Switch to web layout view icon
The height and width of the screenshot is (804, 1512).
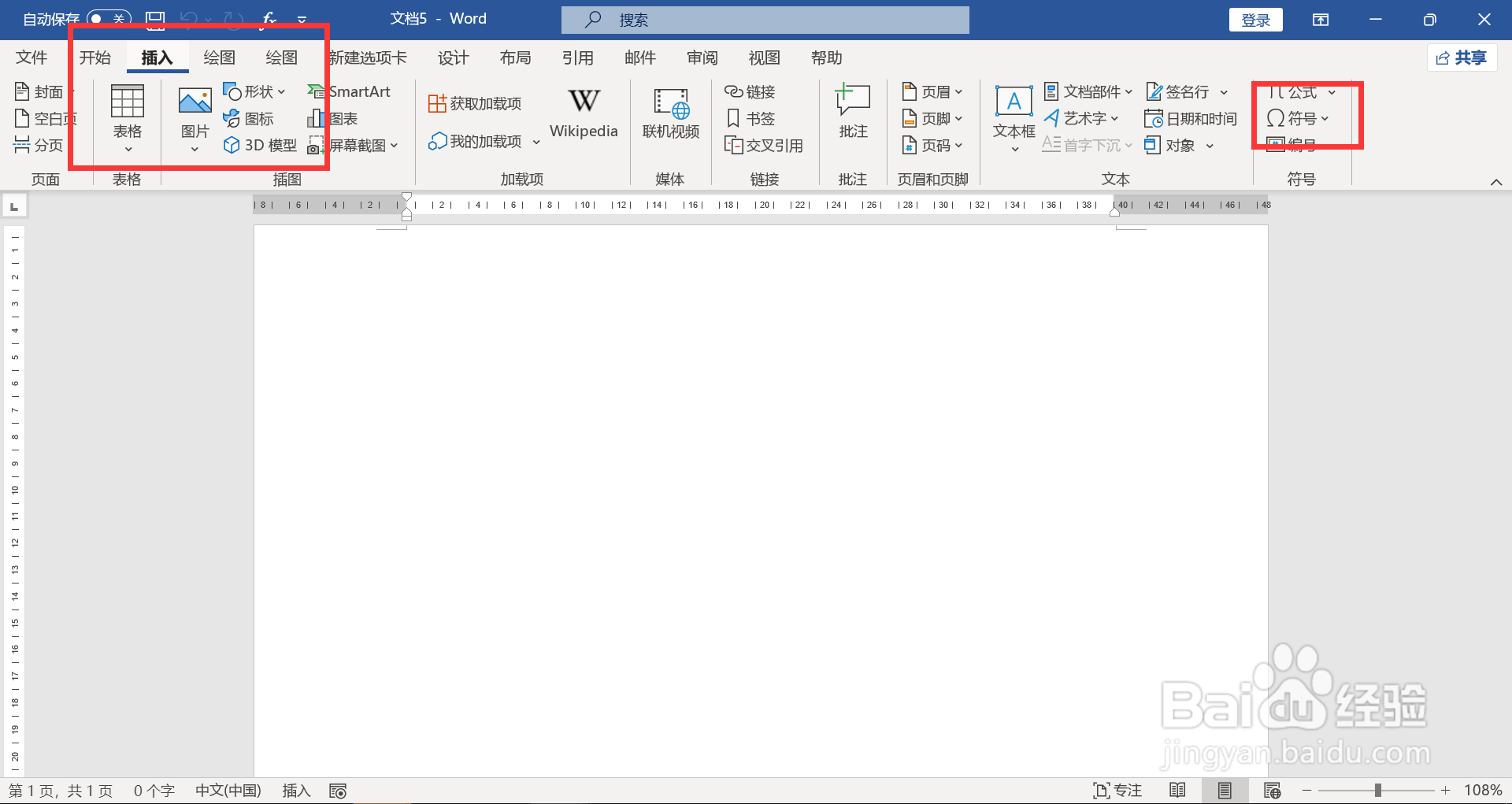pos(1272,791)
